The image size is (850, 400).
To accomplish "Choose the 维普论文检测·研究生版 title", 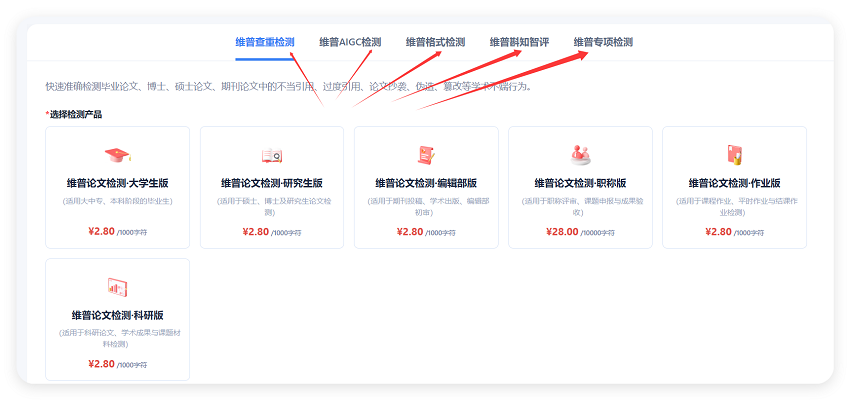I will pos(272,183).
